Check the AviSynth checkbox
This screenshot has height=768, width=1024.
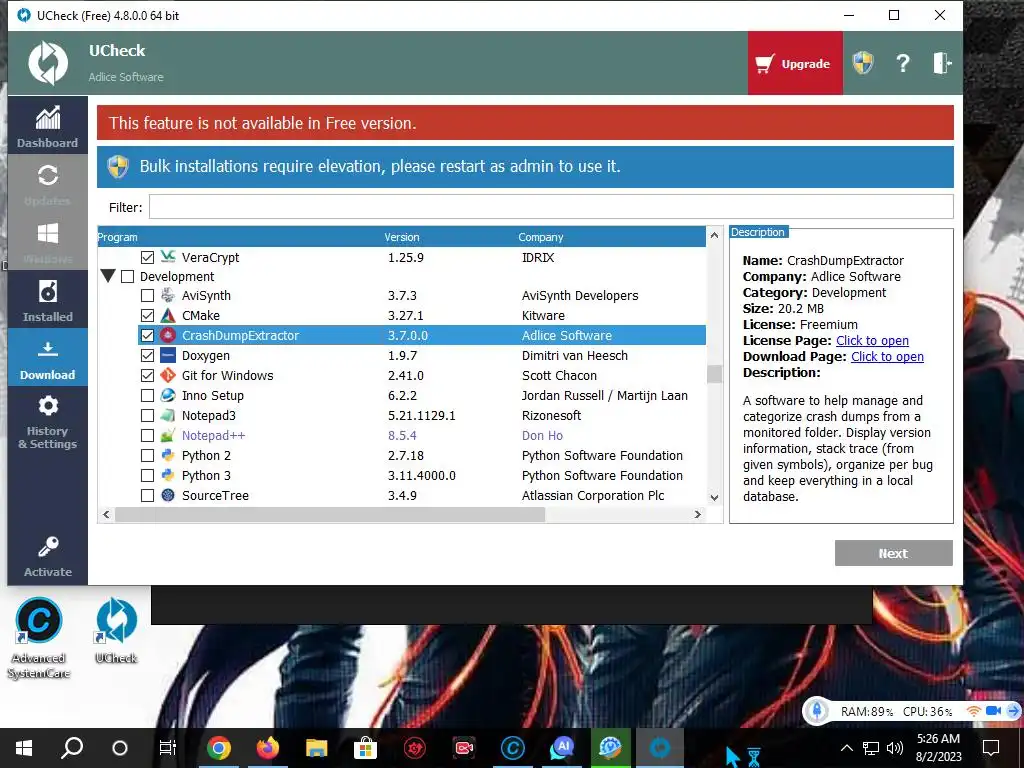(148, 296)
